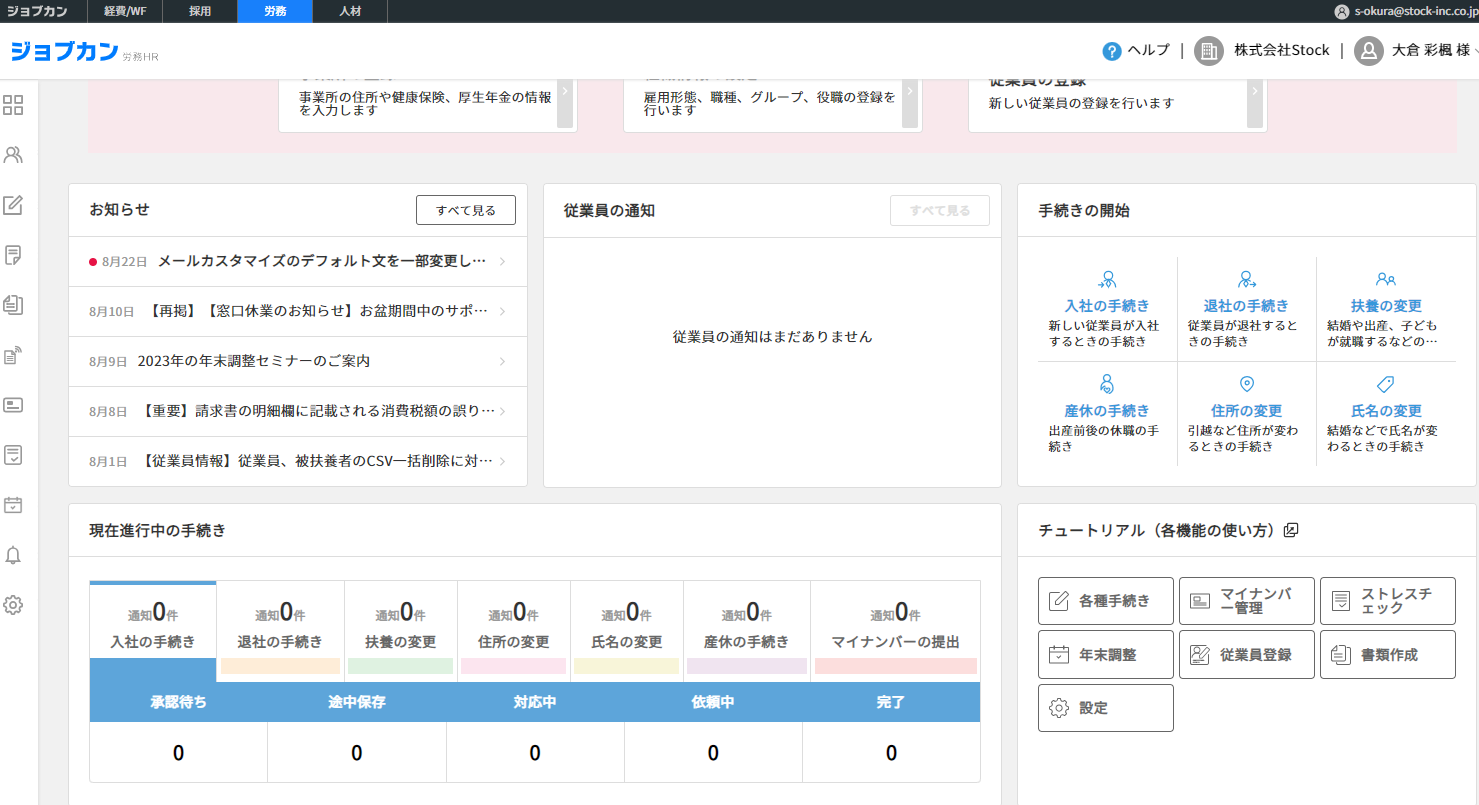Expand the 8月22日 announcement item
1479x805 pixels.
click(297, 261)
